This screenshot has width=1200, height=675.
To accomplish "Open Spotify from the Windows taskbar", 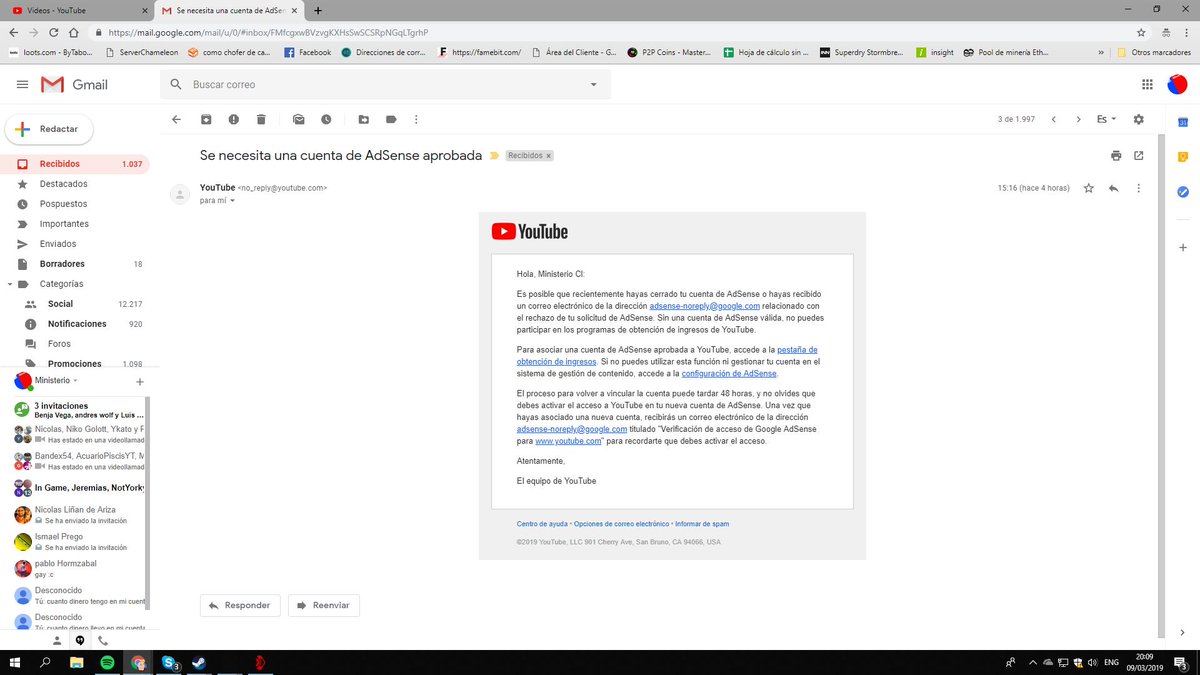I will pos(106,663).
